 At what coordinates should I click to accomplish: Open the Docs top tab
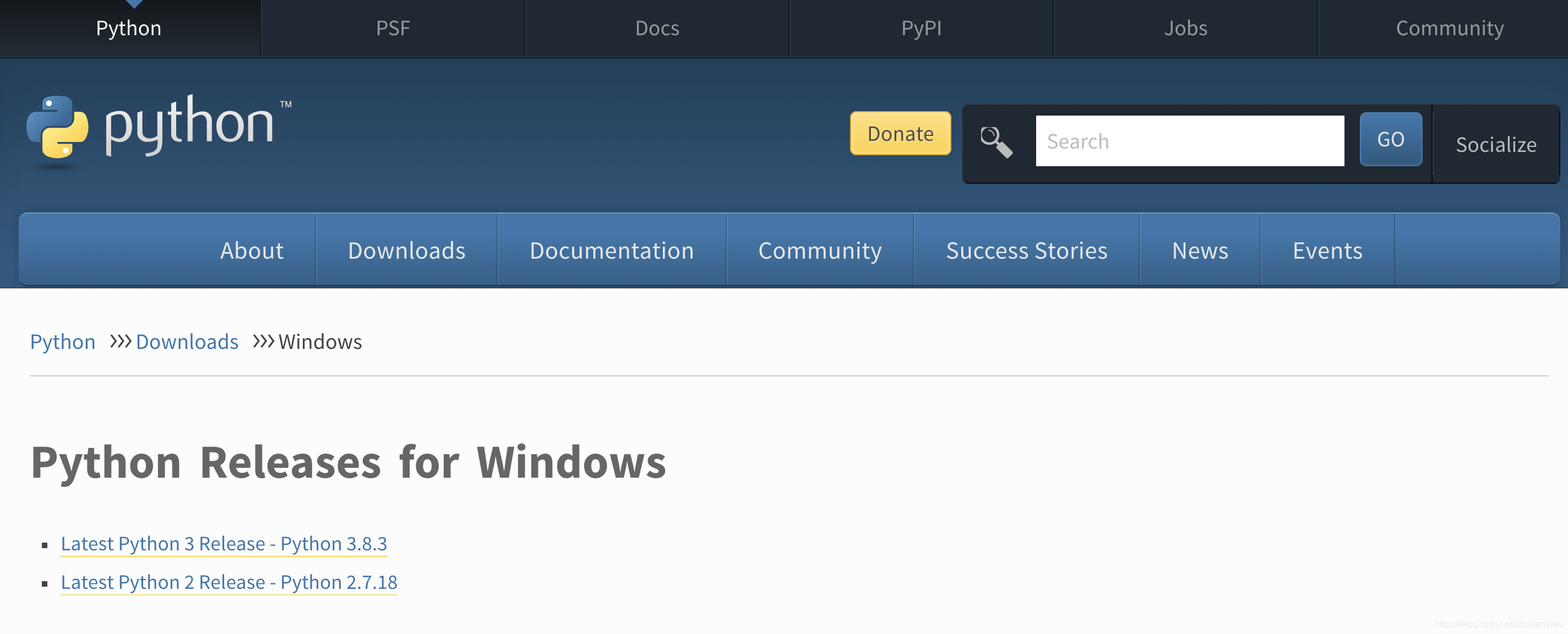pos(657,28)
